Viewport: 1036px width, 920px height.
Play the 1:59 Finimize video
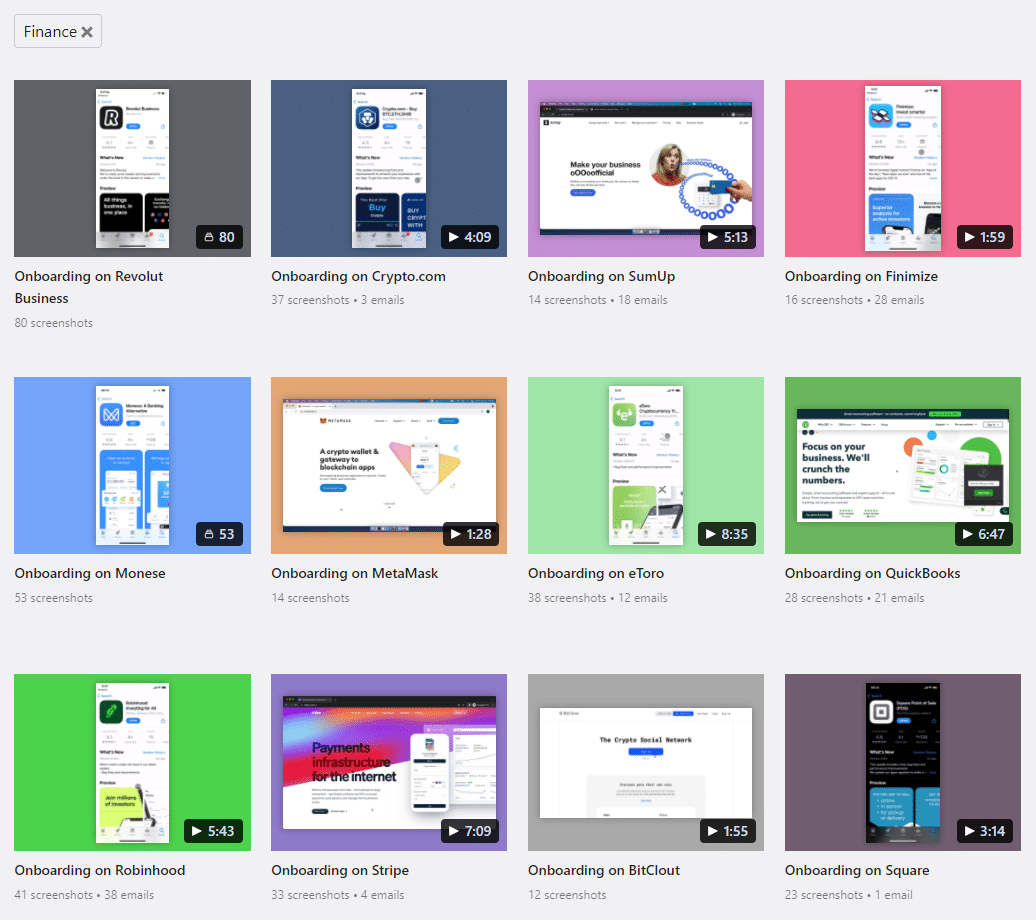[x=984, y=237]
